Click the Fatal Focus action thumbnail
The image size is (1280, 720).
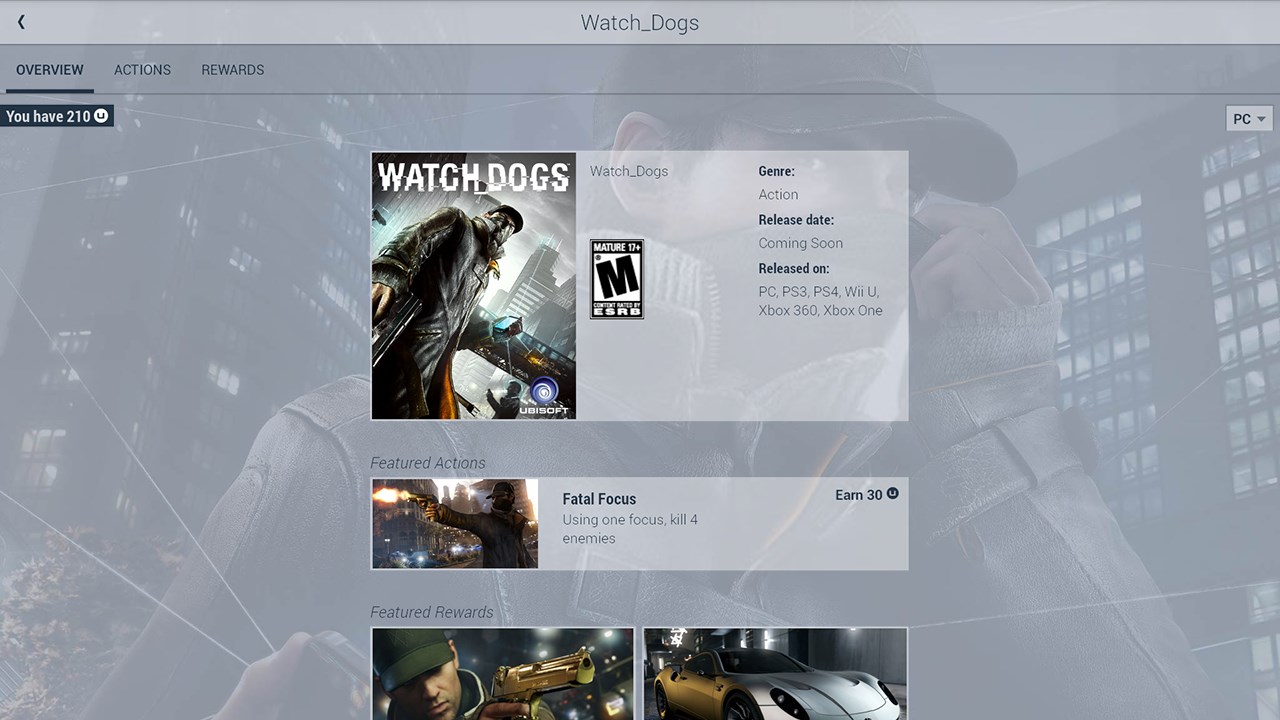[455, 524]
